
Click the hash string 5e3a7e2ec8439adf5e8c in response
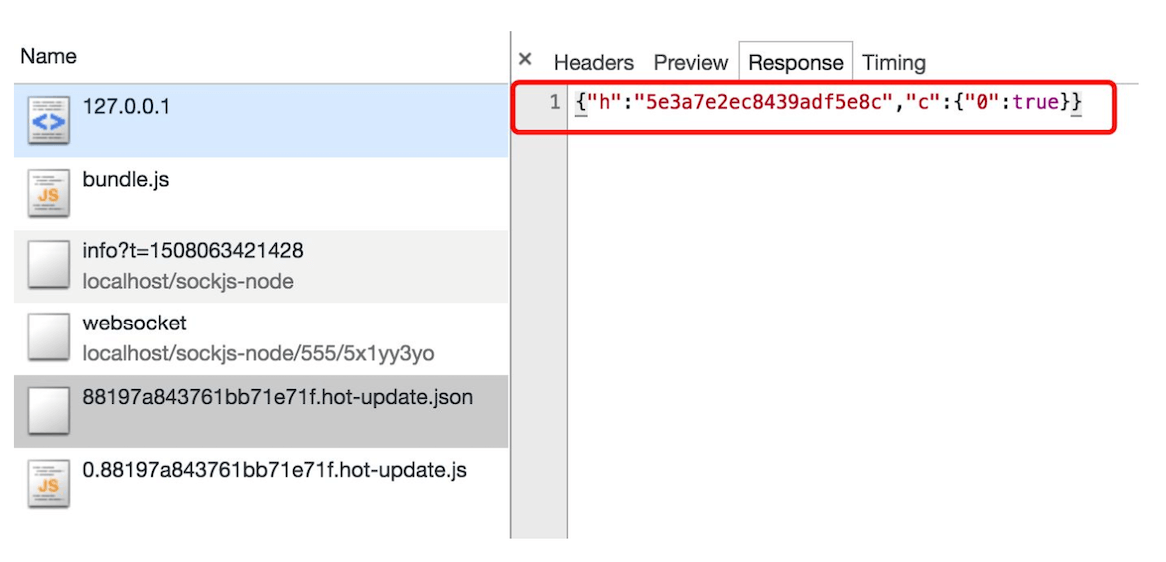[763, 102]
